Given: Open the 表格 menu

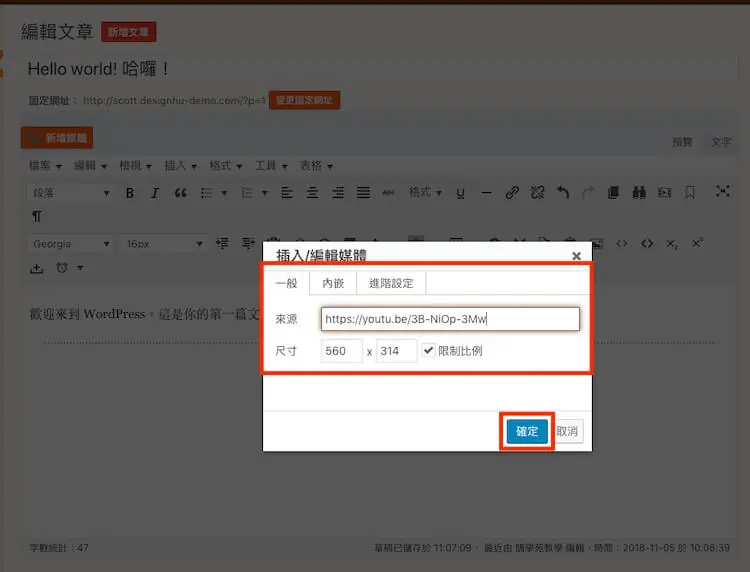Looking at the screenshot, I should coord(316,166).
